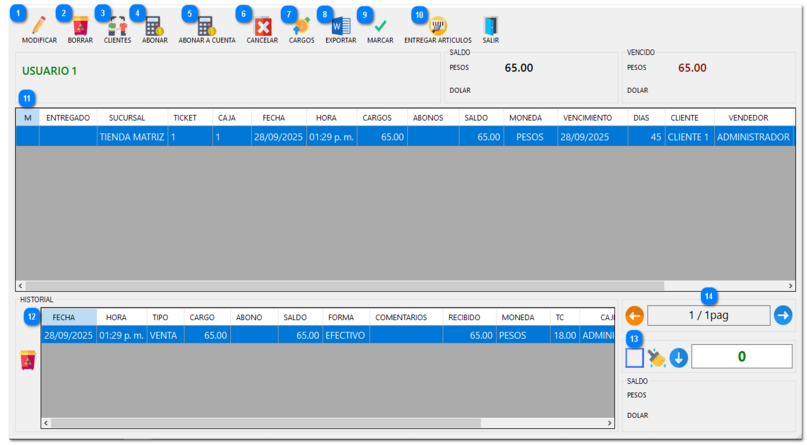
Task: Click Entregar Articulos icon
Action: tap(438, 26)
